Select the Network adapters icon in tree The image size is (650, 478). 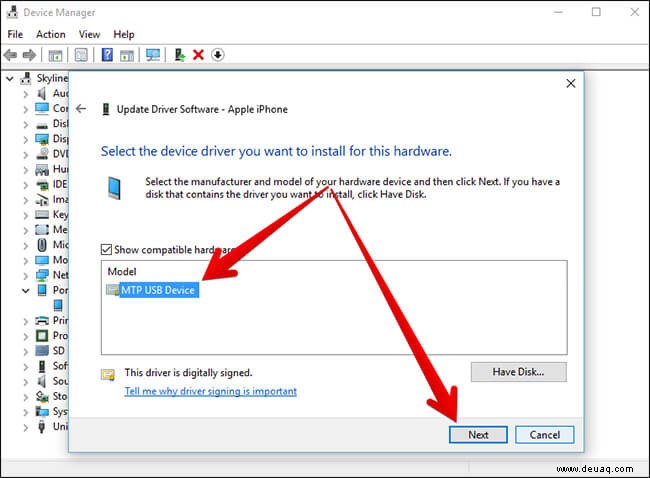coord(42,275)
